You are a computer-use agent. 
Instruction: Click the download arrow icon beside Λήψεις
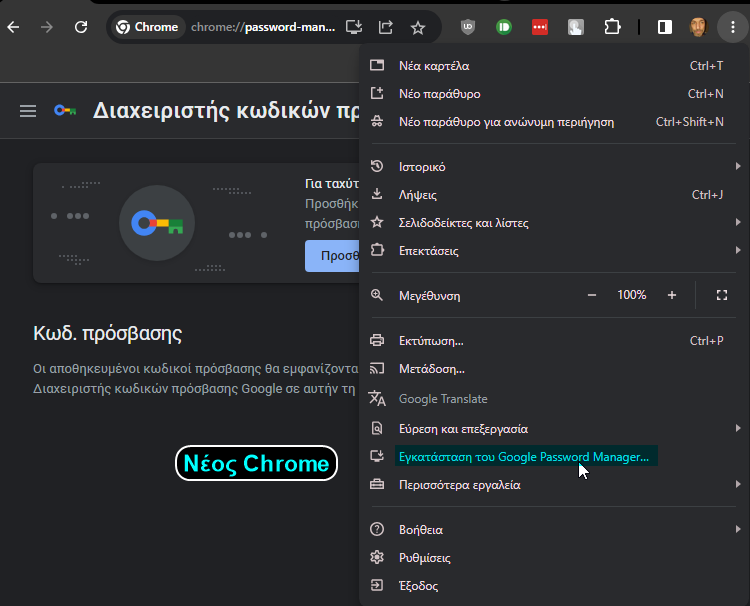377,194
